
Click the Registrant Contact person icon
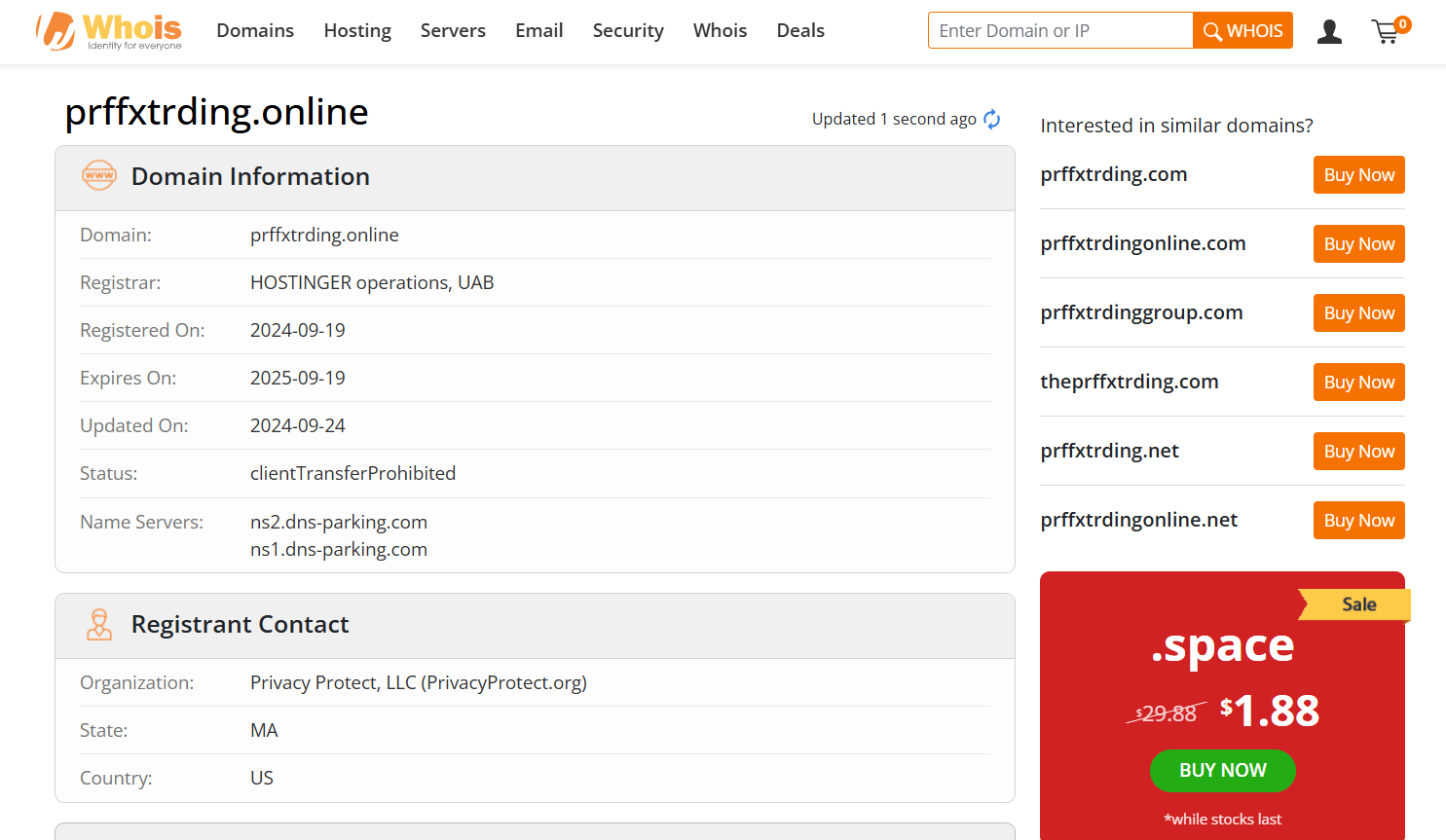click(99, 624)
